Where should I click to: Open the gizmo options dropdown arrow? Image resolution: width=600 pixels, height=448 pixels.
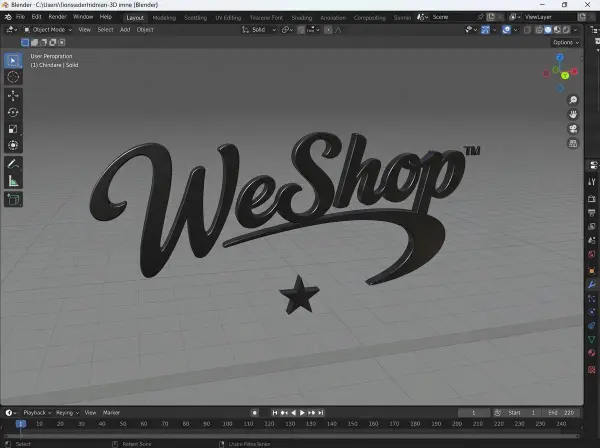(494, 30)
